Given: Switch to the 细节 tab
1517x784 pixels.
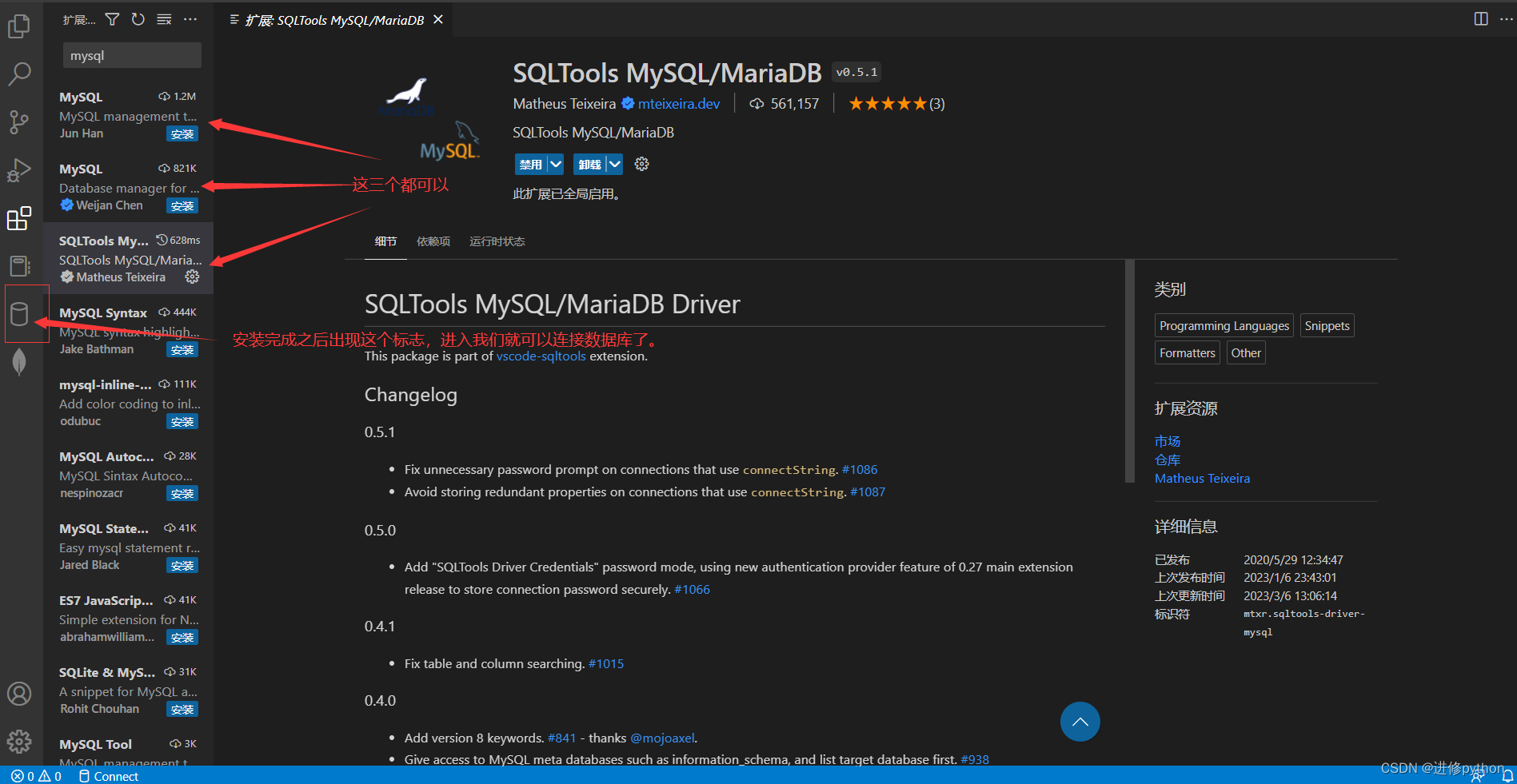Looking at the screenshot, I should click(385, 241).
